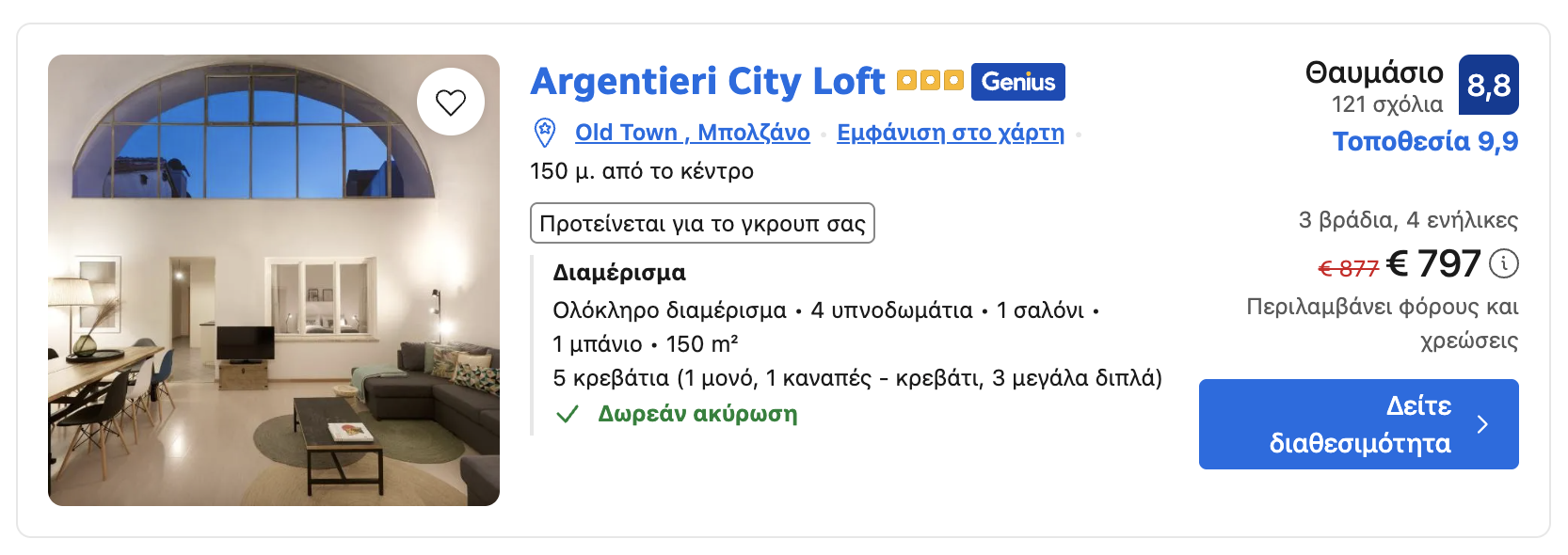
Task: Open the map via 'Εμφάνιση στο χάρτη'
Action: tap(950, 132)
